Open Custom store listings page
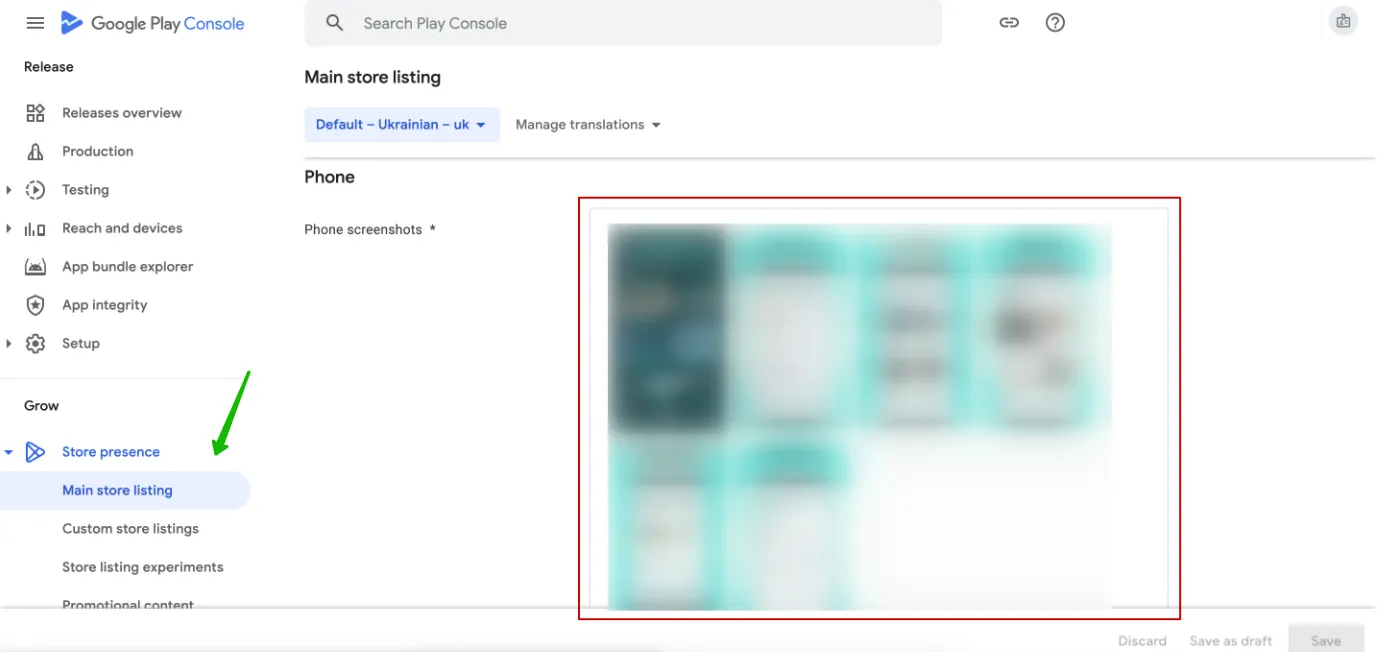1378x652 pixels. 130,529
